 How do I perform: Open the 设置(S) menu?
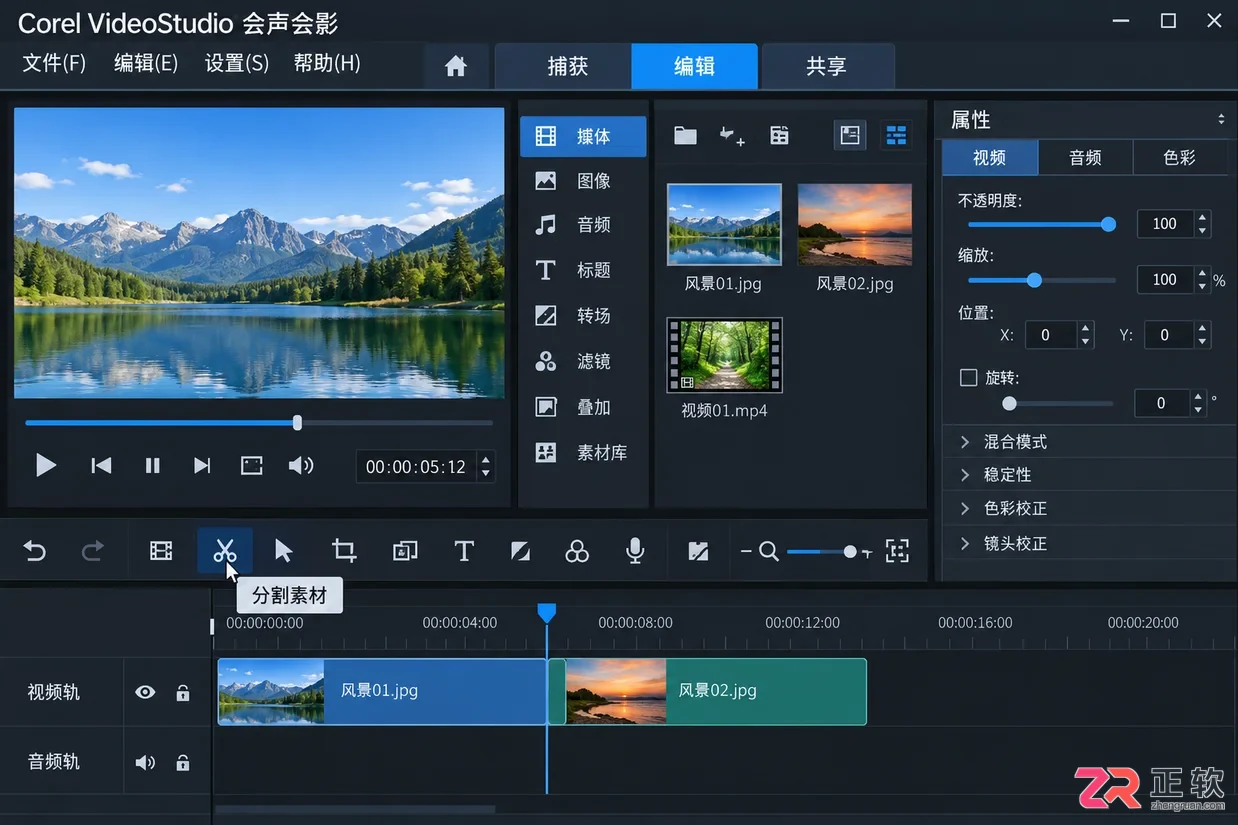(237, 63)
